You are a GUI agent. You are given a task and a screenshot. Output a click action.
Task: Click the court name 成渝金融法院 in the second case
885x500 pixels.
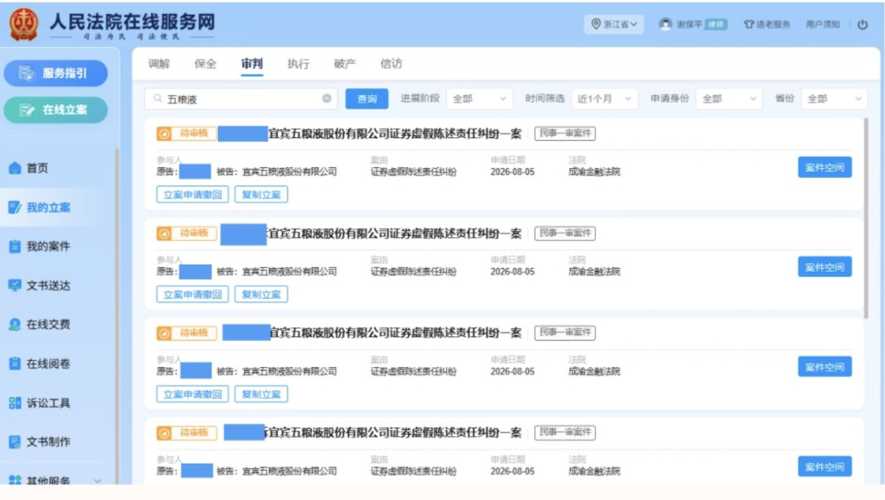tap(594, 271)
